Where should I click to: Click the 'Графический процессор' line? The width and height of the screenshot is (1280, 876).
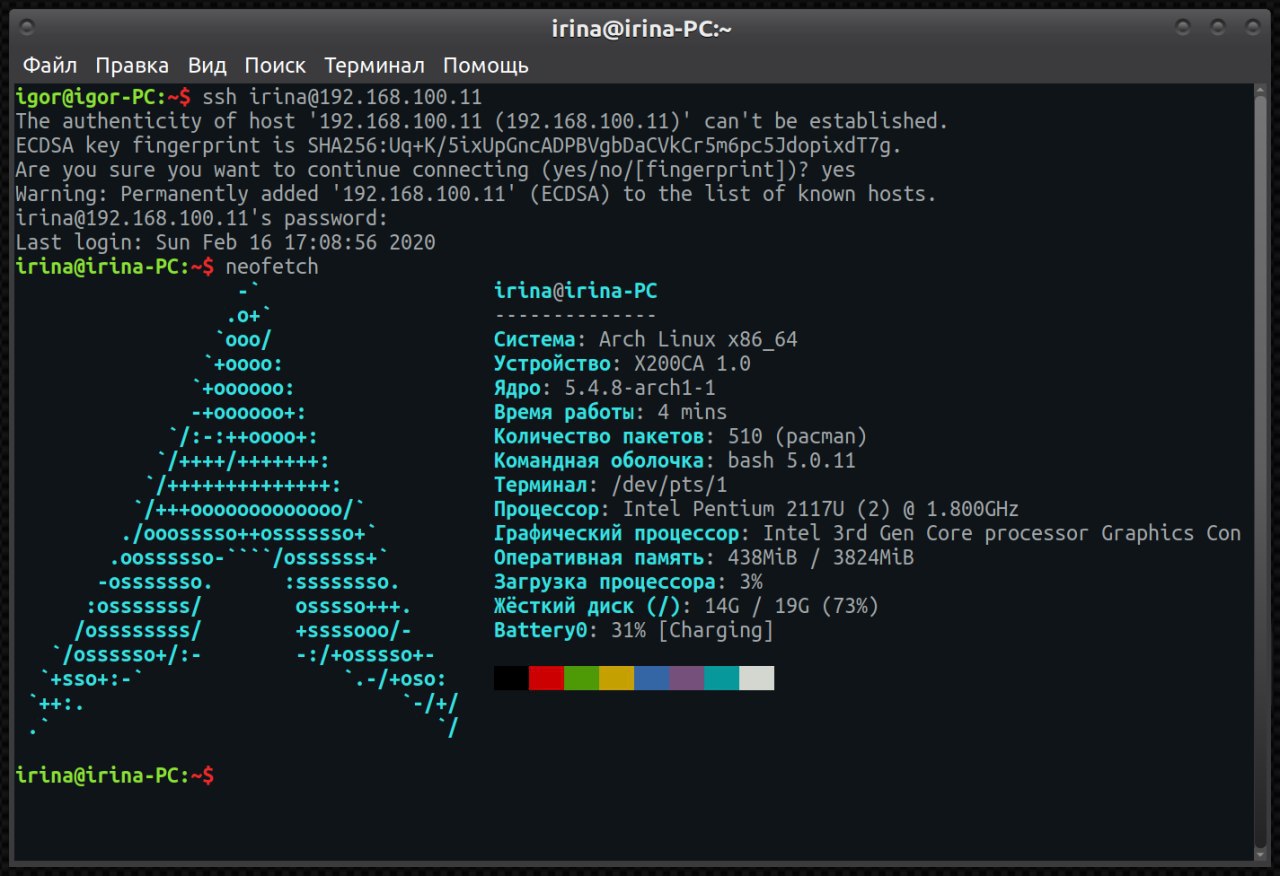click(867, 533)
